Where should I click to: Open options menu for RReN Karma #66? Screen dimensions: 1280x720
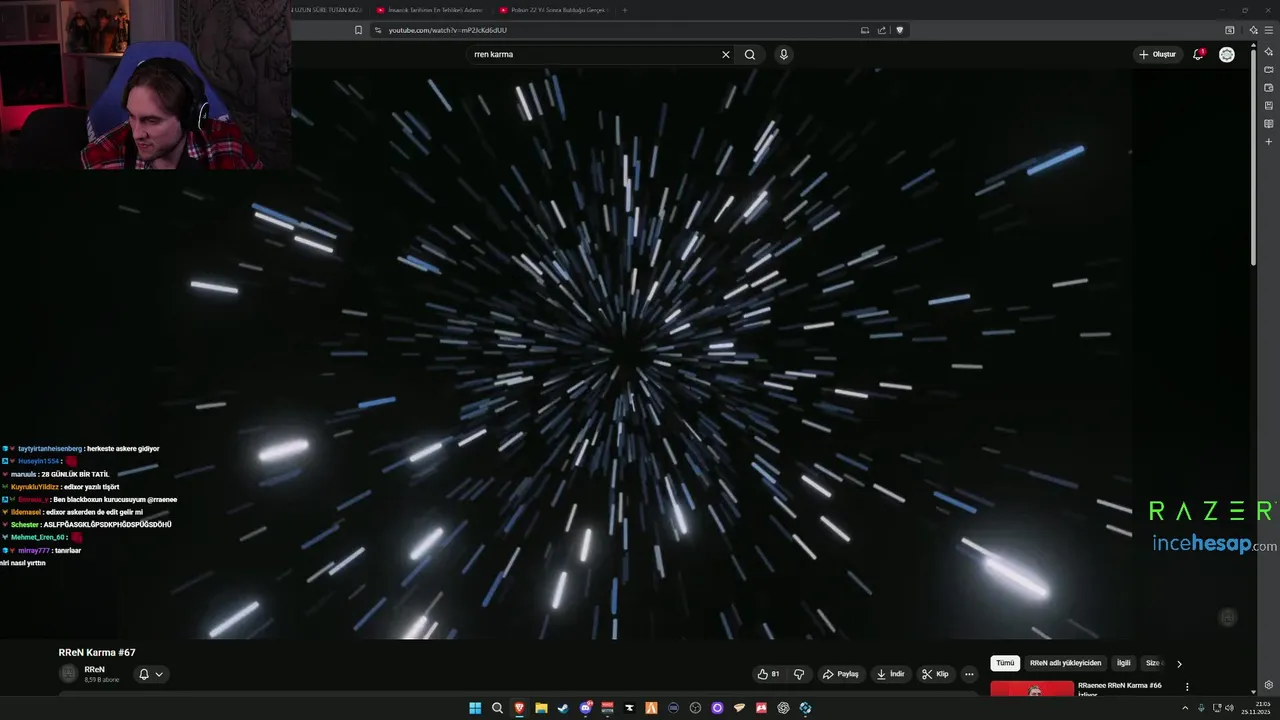pos(1187,687)
